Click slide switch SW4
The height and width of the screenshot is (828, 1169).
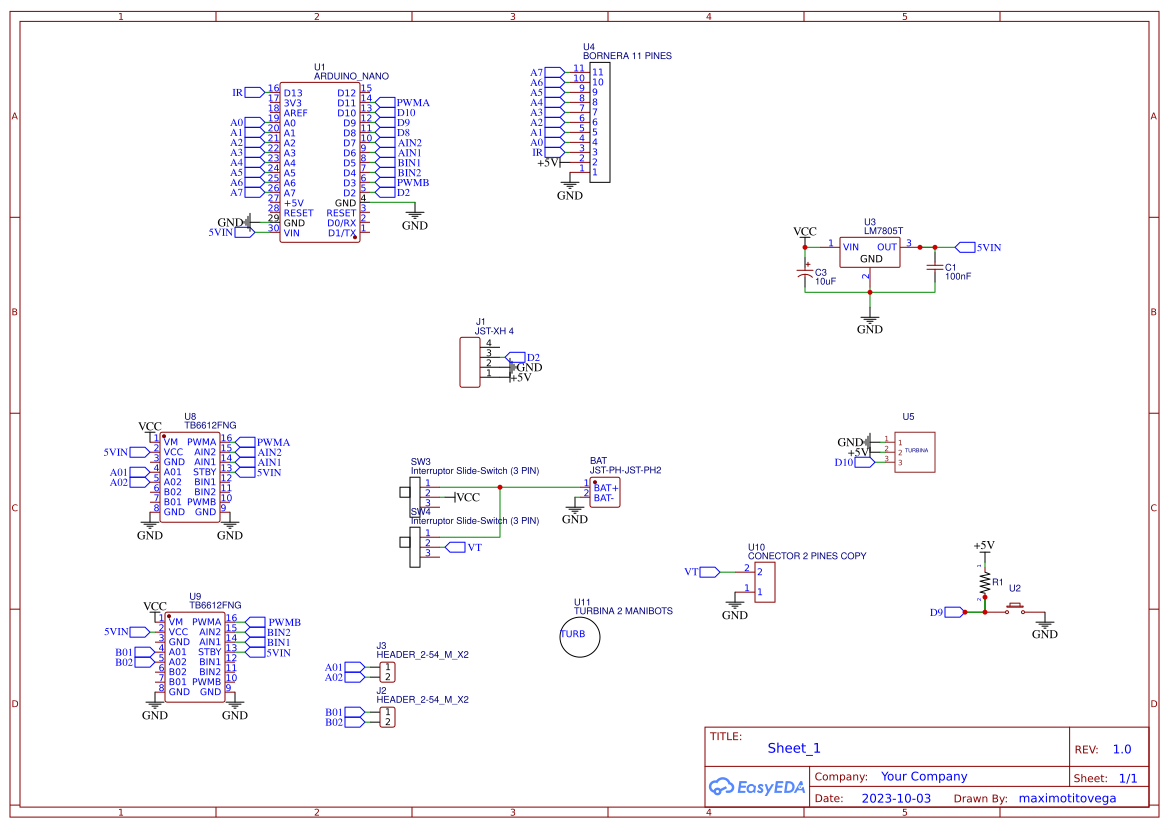click(x=415, y=548)
